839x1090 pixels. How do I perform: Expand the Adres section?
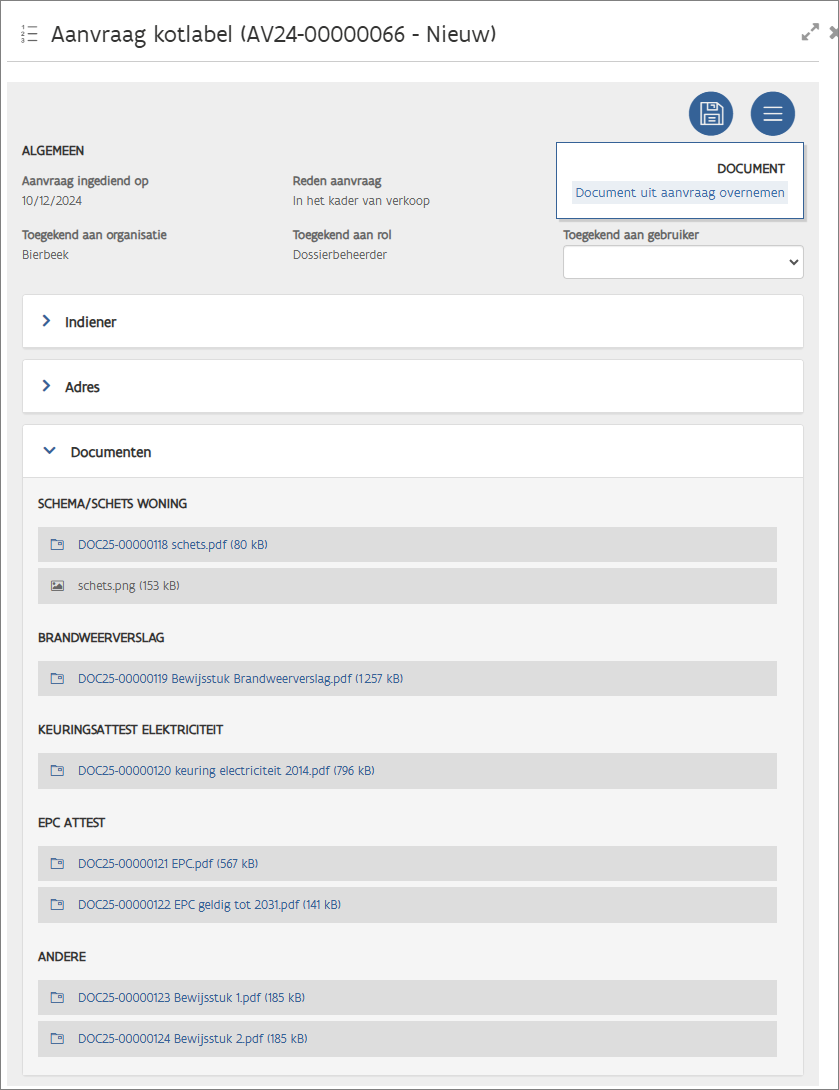pyautogui.click(x=82, y=387)
